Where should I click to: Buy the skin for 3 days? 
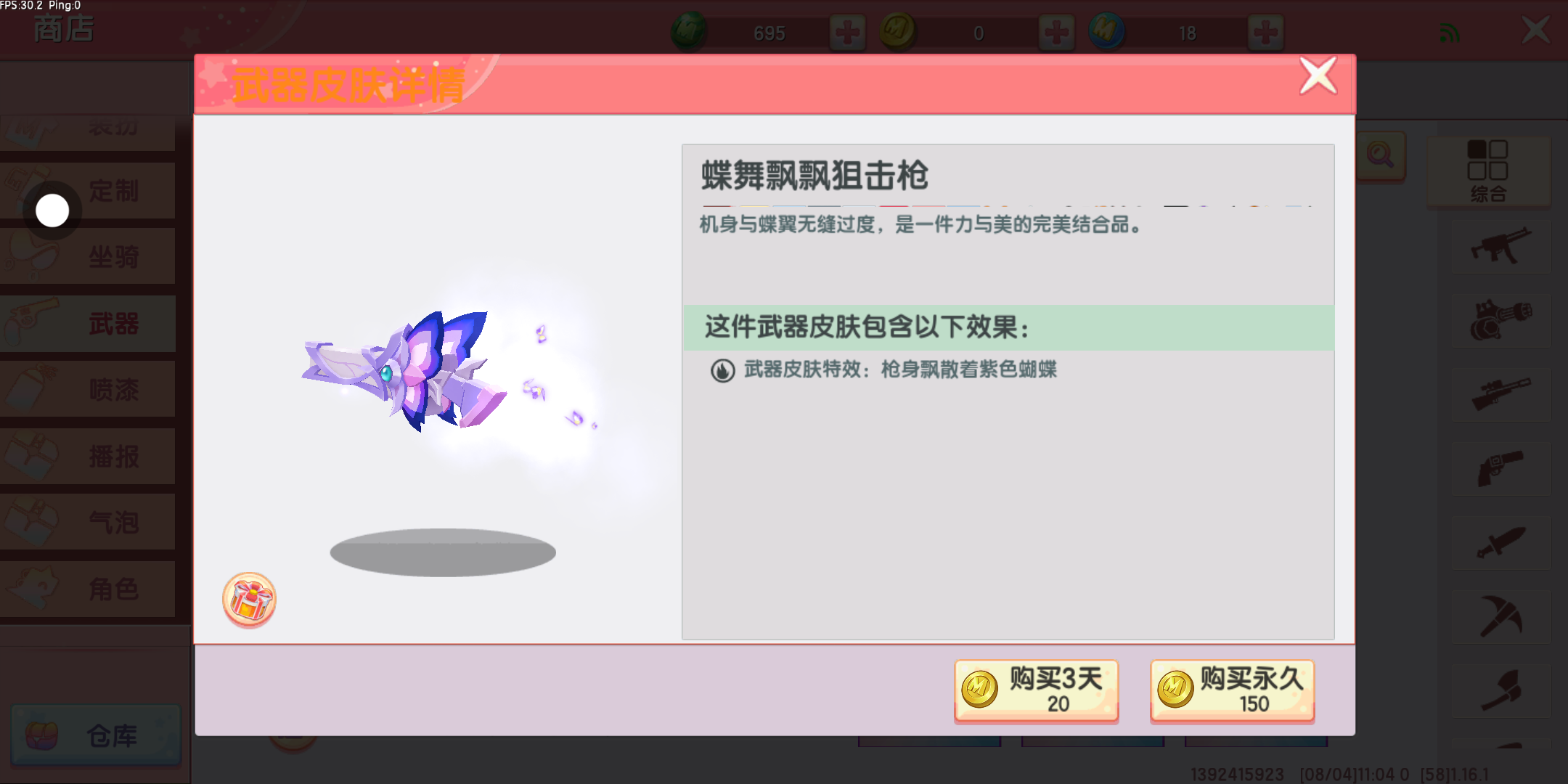point(1036,690)
